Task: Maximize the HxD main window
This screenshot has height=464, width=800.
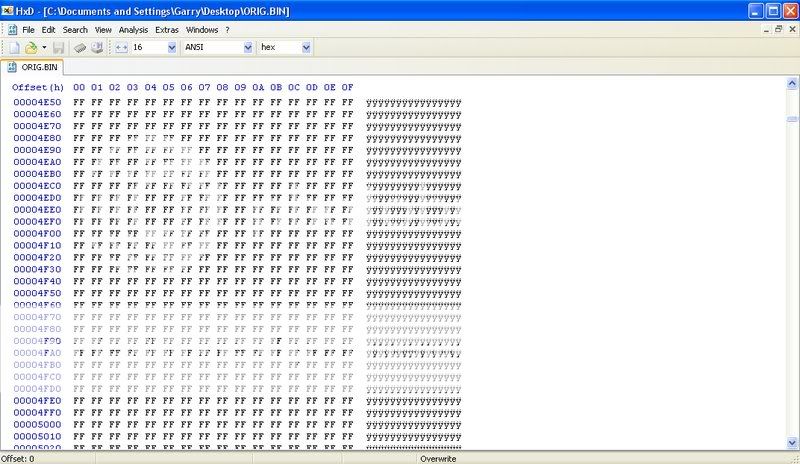Action: click(x=773, y=11)
